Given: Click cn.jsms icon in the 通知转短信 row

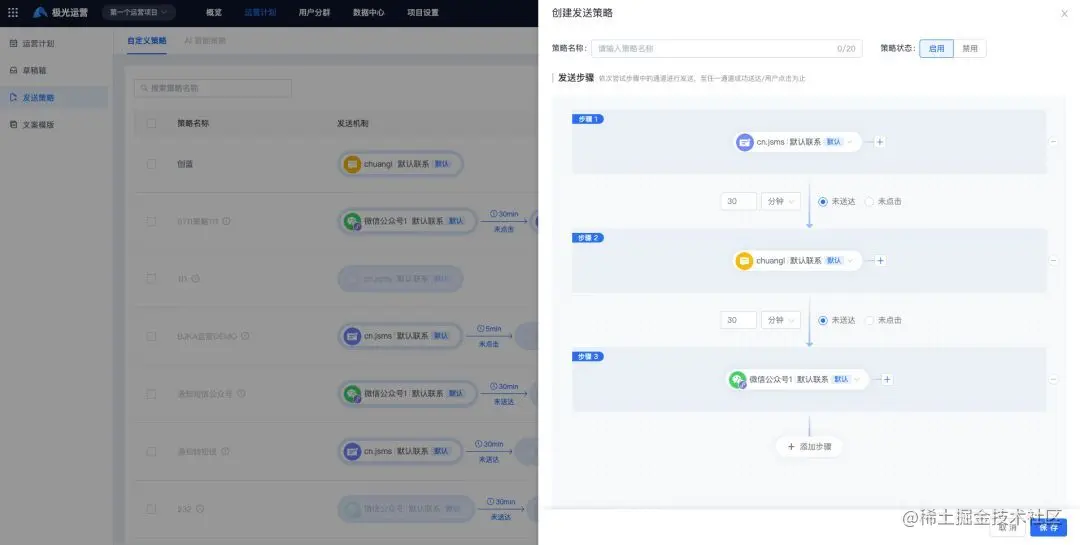Looking at the screenshot, I should [352, 451].
